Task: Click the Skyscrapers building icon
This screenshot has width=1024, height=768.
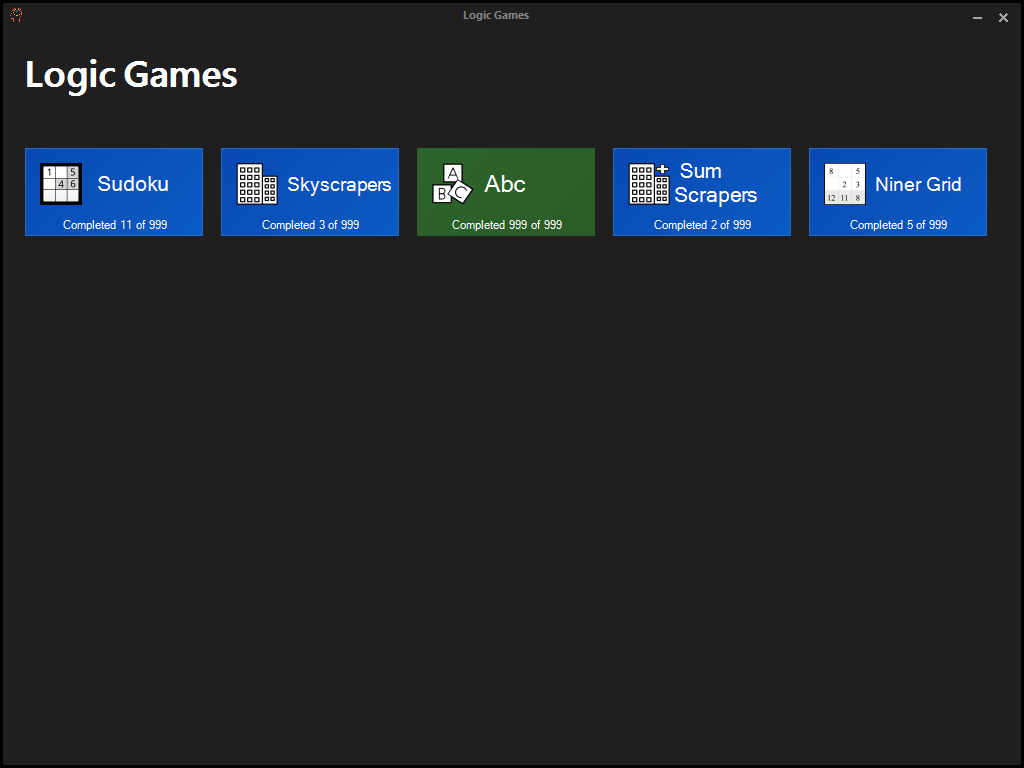Action: (257, 184)
